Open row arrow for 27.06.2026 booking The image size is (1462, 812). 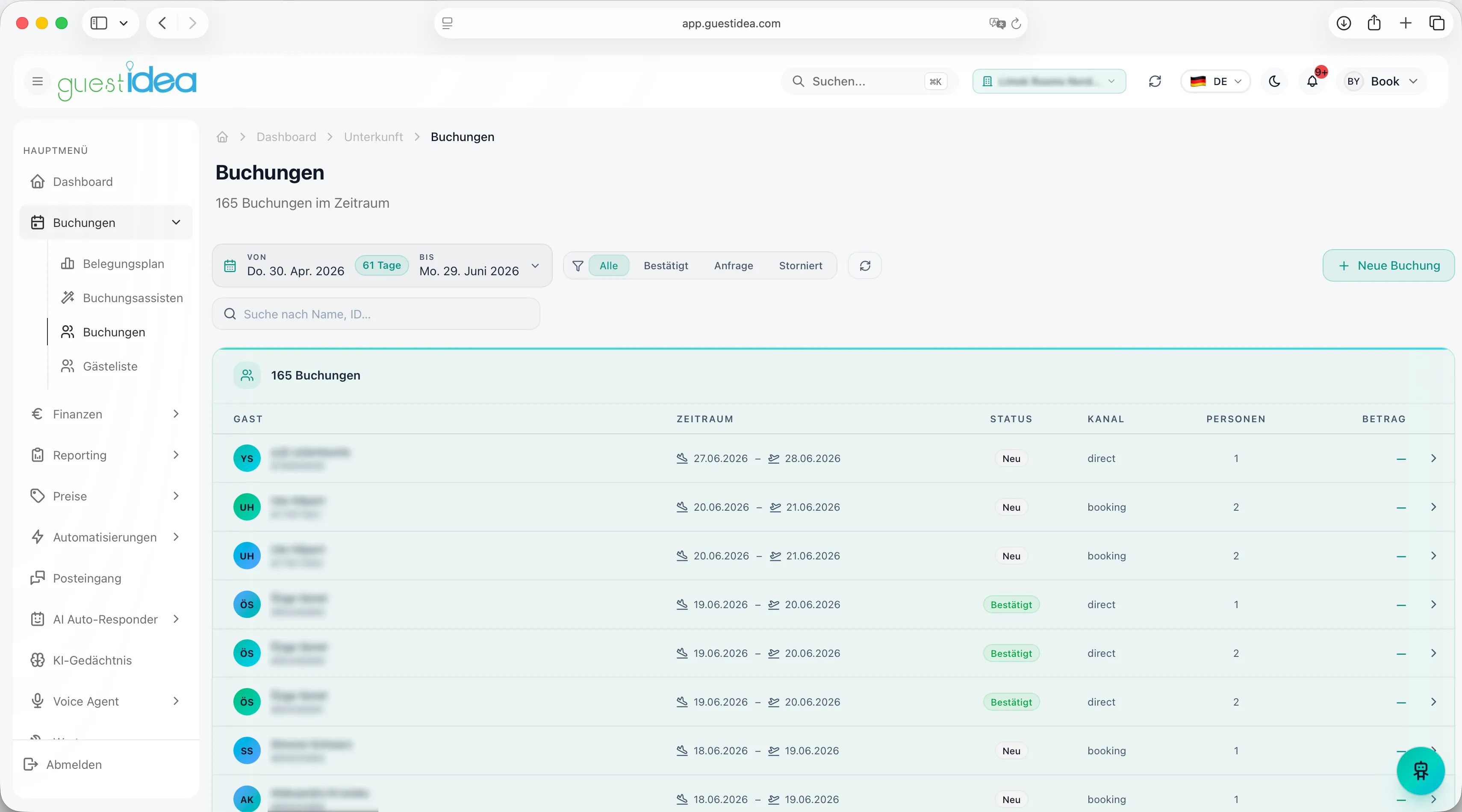point(1433,459)
